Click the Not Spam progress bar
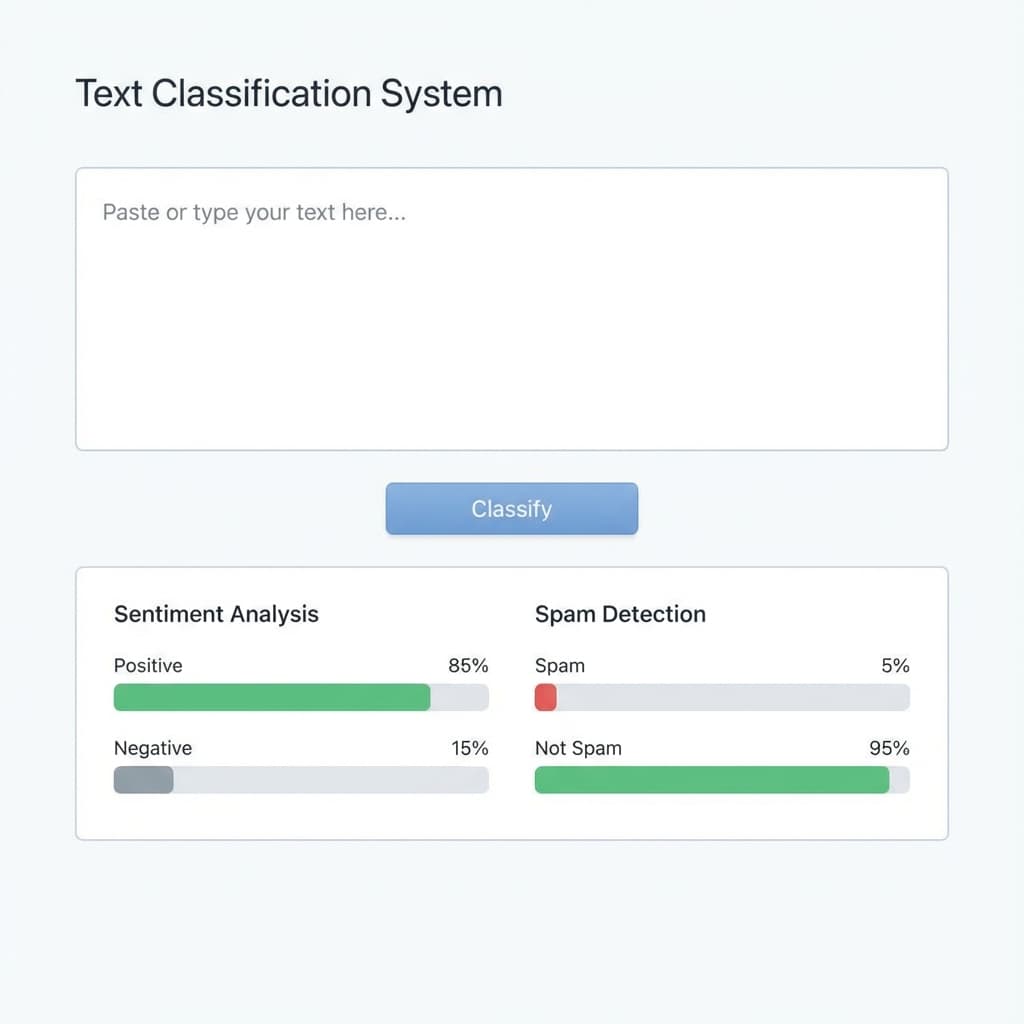The image size is (1024, 1024). [722, 780]
